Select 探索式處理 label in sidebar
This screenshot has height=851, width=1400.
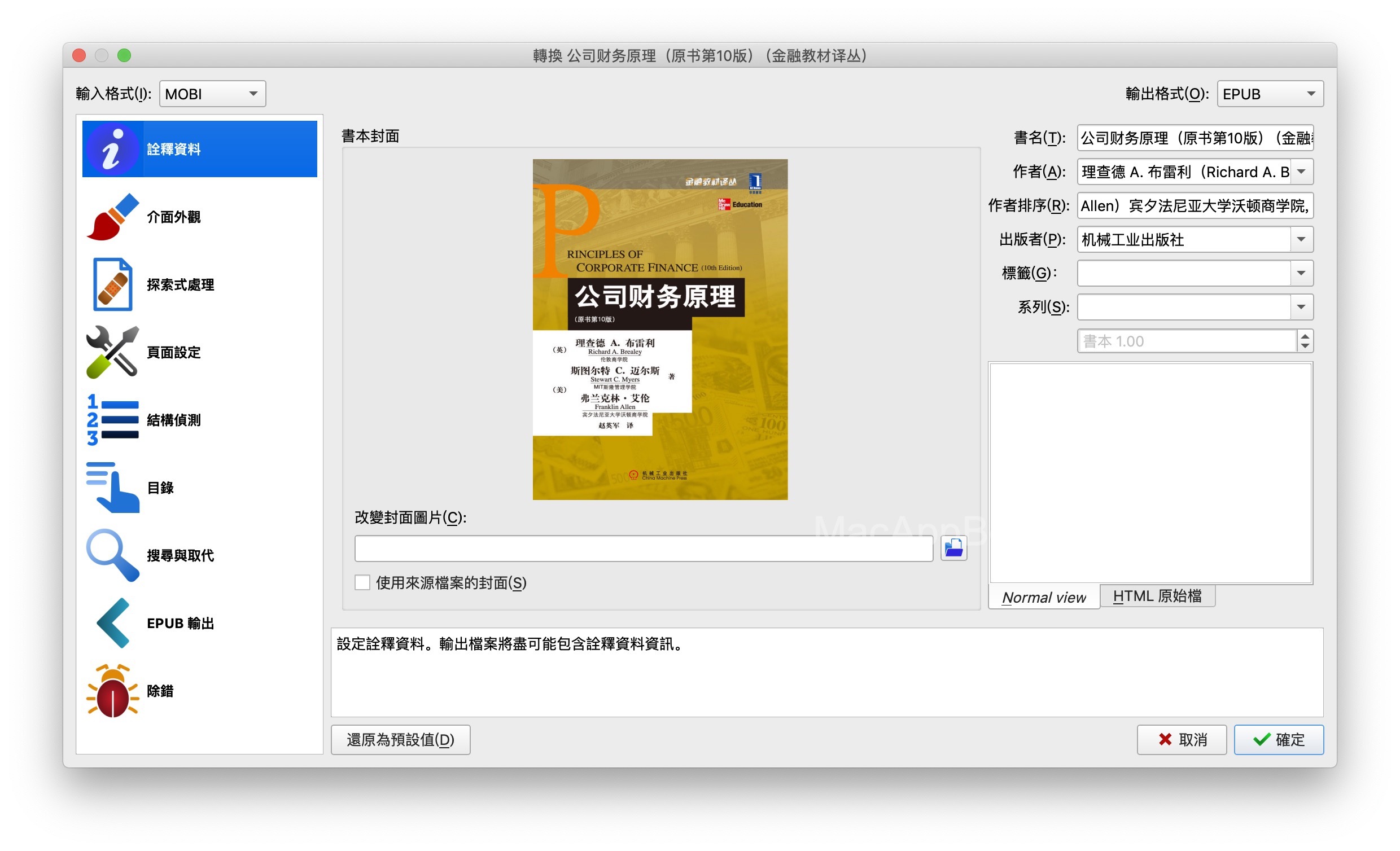coord(180,284)
